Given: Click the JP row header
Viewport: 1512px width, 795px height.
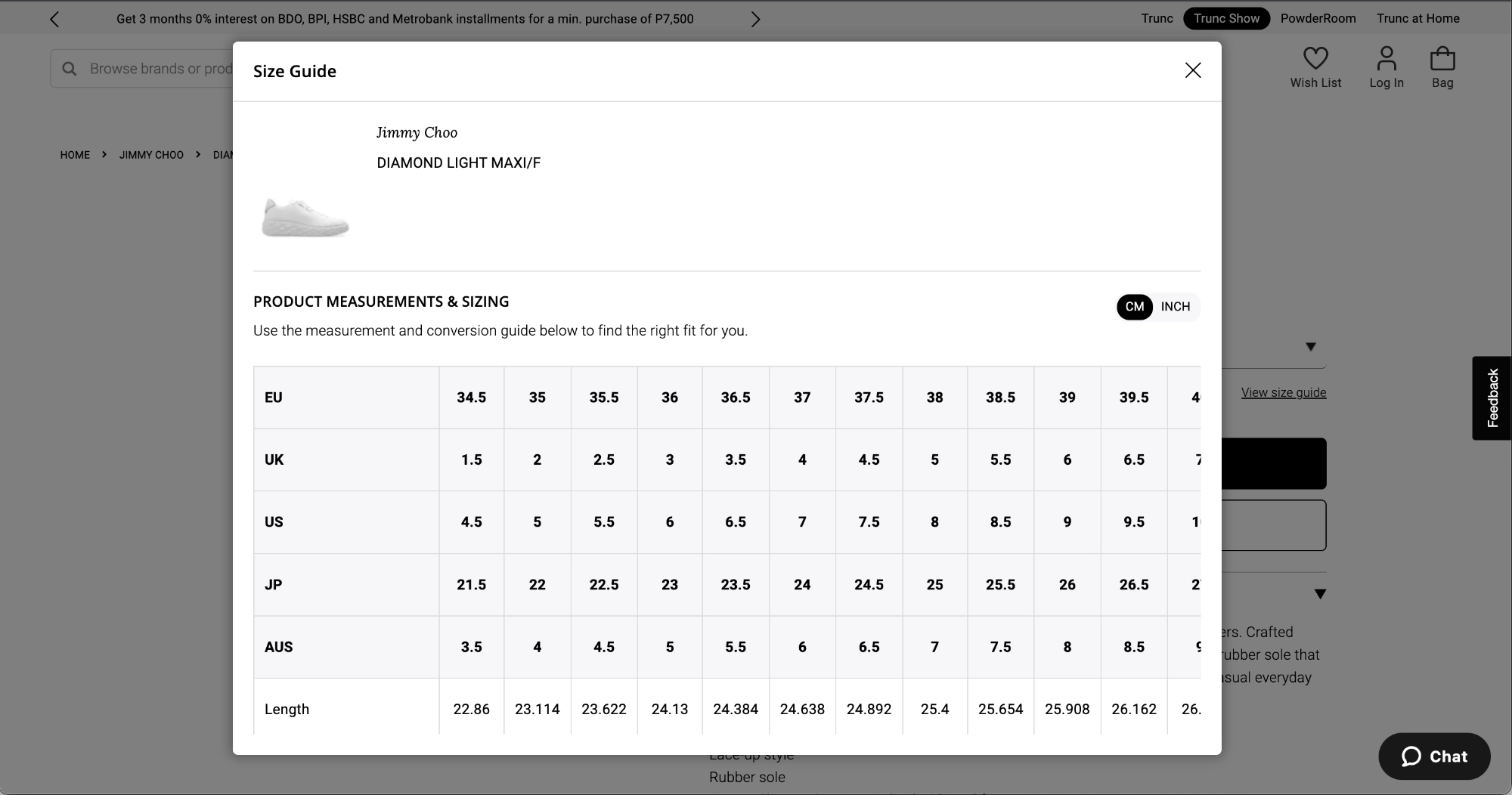Looking at the screenshot, I should (346, 584).
